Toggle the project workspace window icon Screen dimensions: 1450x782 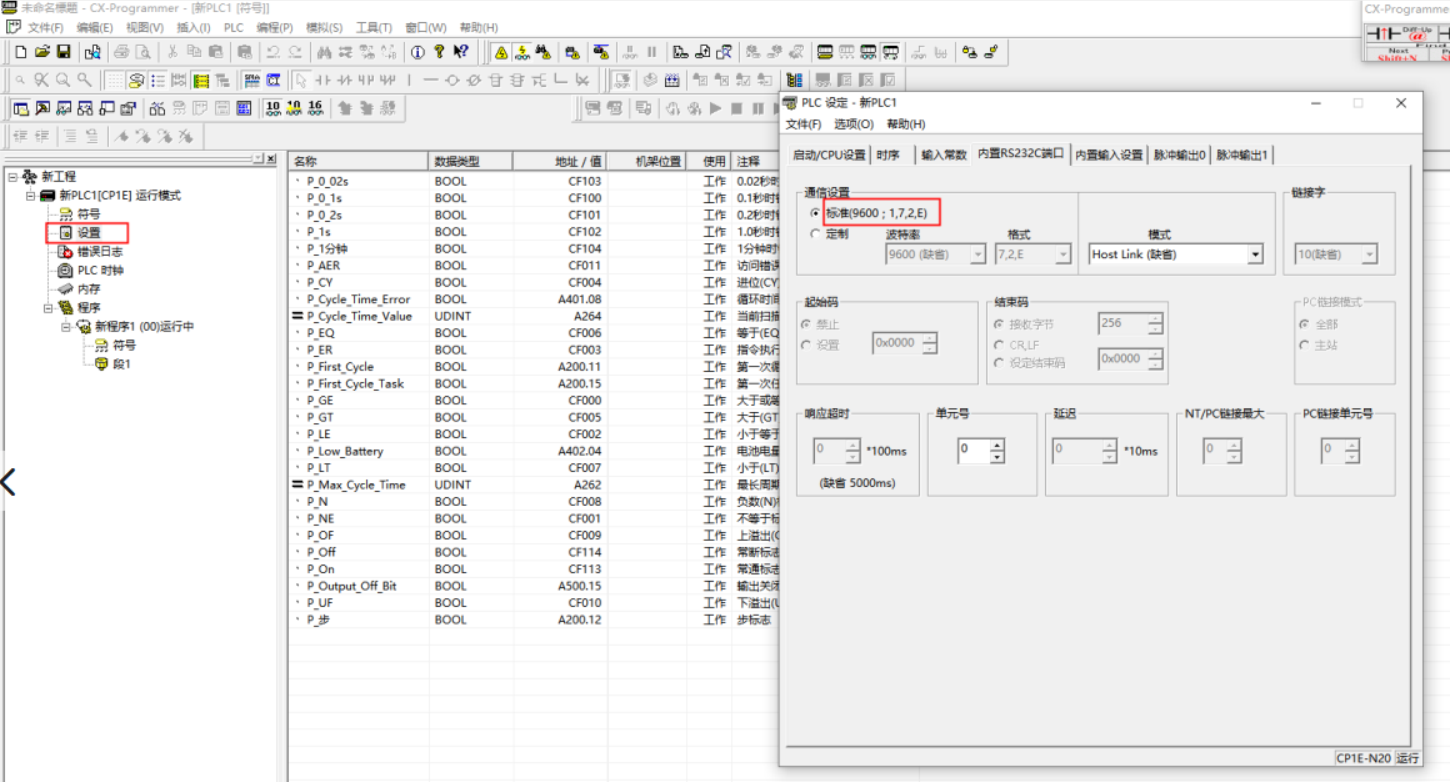[21, 108]
